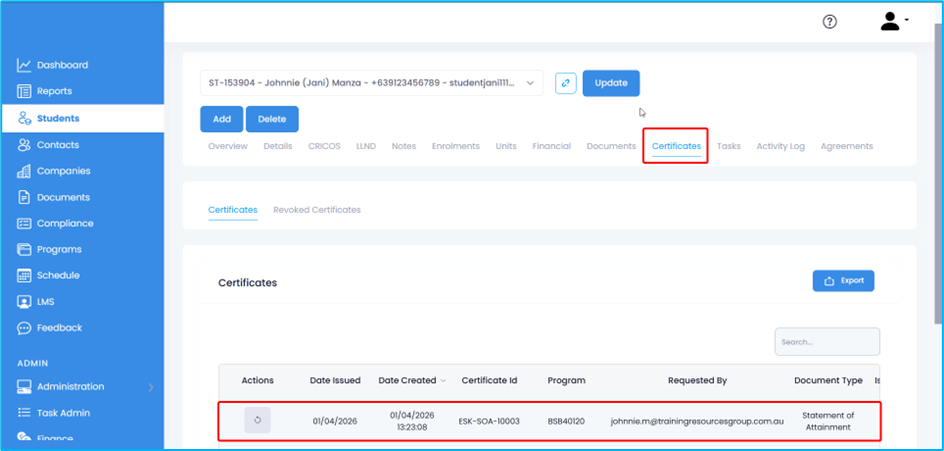944x451 pixels.
Task: Select the Financial tab
Action: [x=551, y=146]
